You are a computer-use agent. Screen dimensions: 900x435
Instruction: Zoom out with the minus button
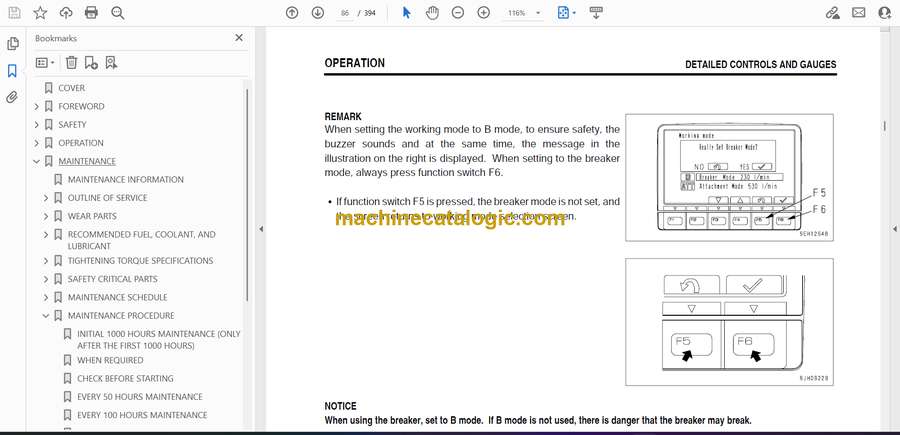tap(457, 13)
